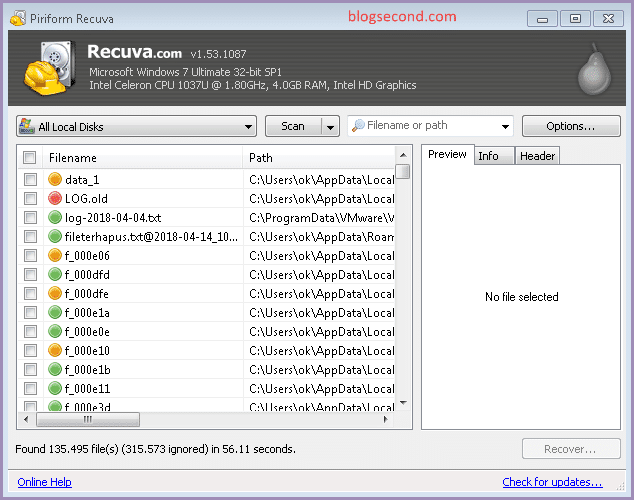
Task: Click the magnifier icon in the filename filter
Action: pos(358,126)
